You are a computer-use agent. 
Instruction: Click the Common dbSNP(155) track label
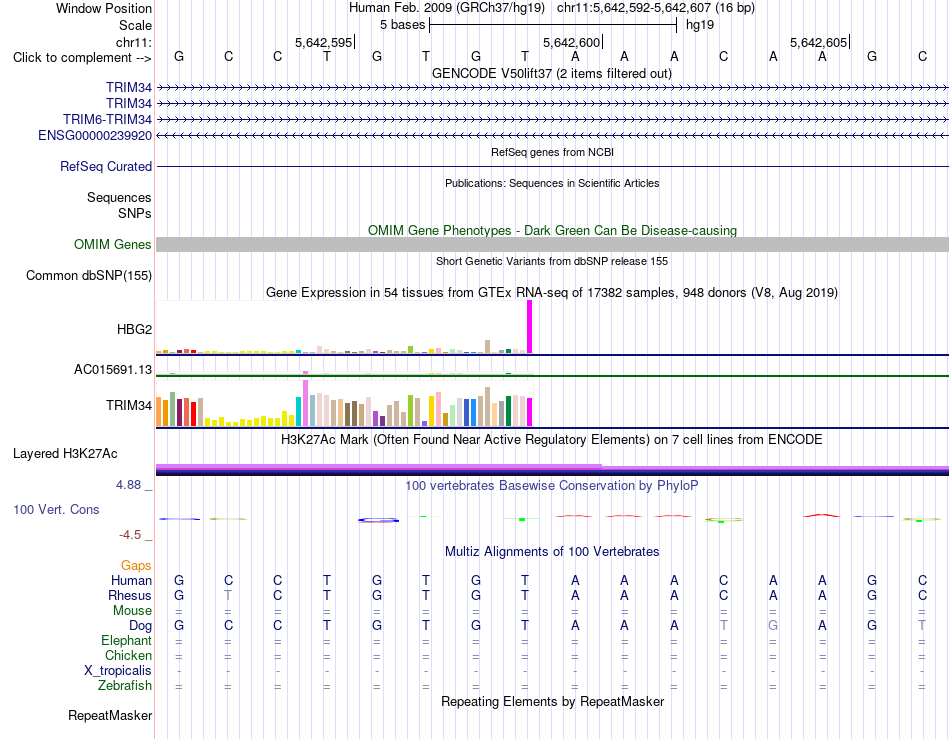click(x=88, y=276)
